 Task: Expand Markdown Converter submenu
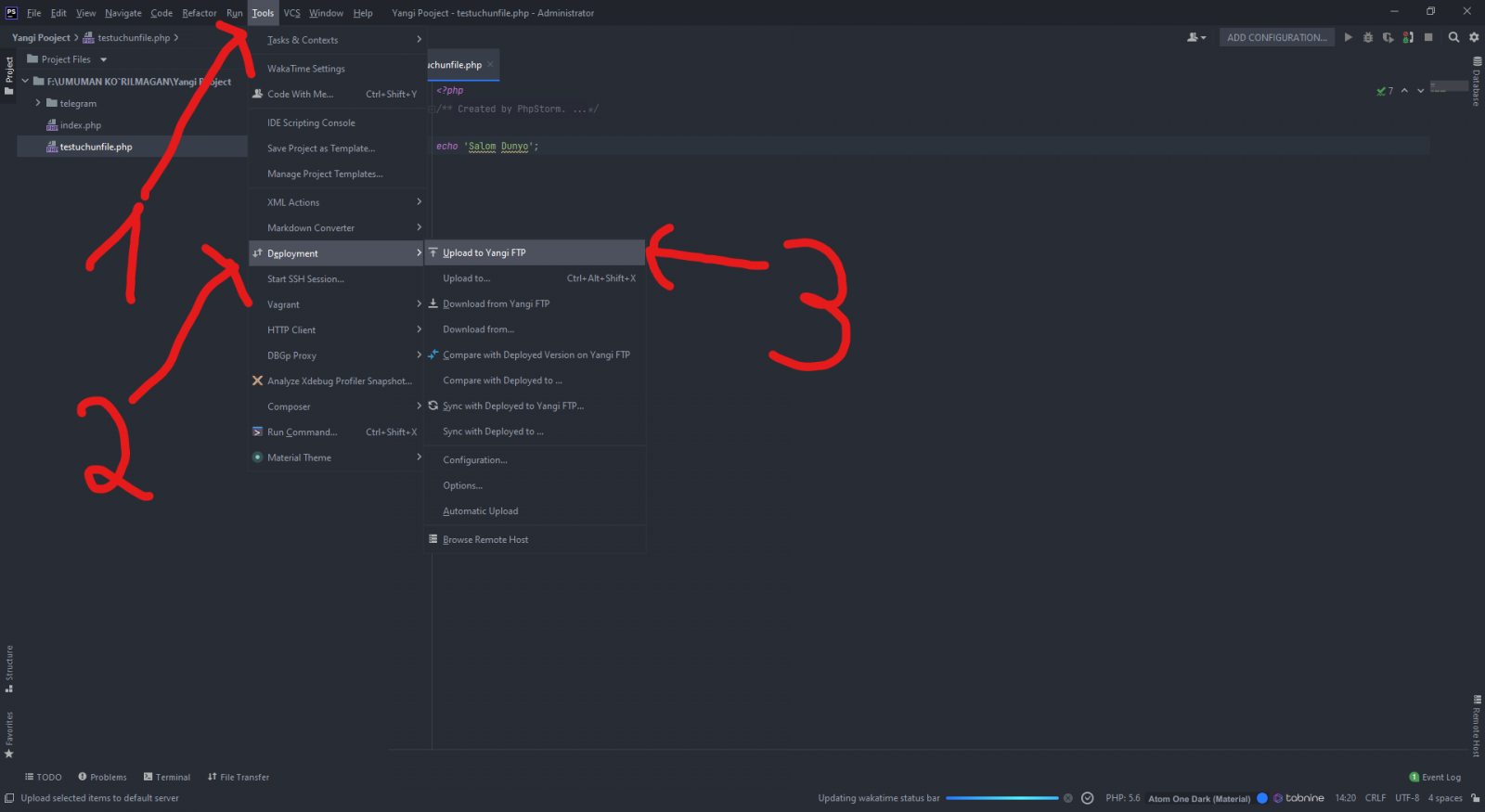coord(337,227)
